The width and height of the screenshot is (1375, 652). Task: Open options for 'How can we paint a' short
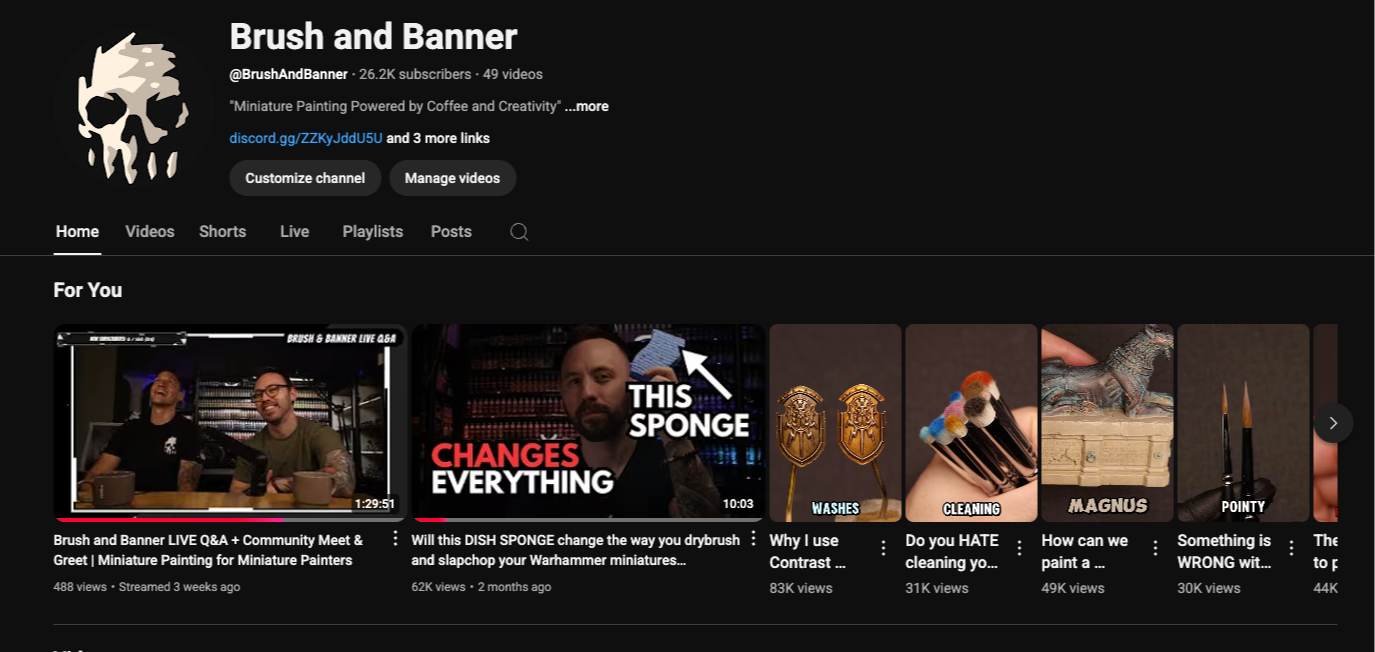coord(1155,548)
